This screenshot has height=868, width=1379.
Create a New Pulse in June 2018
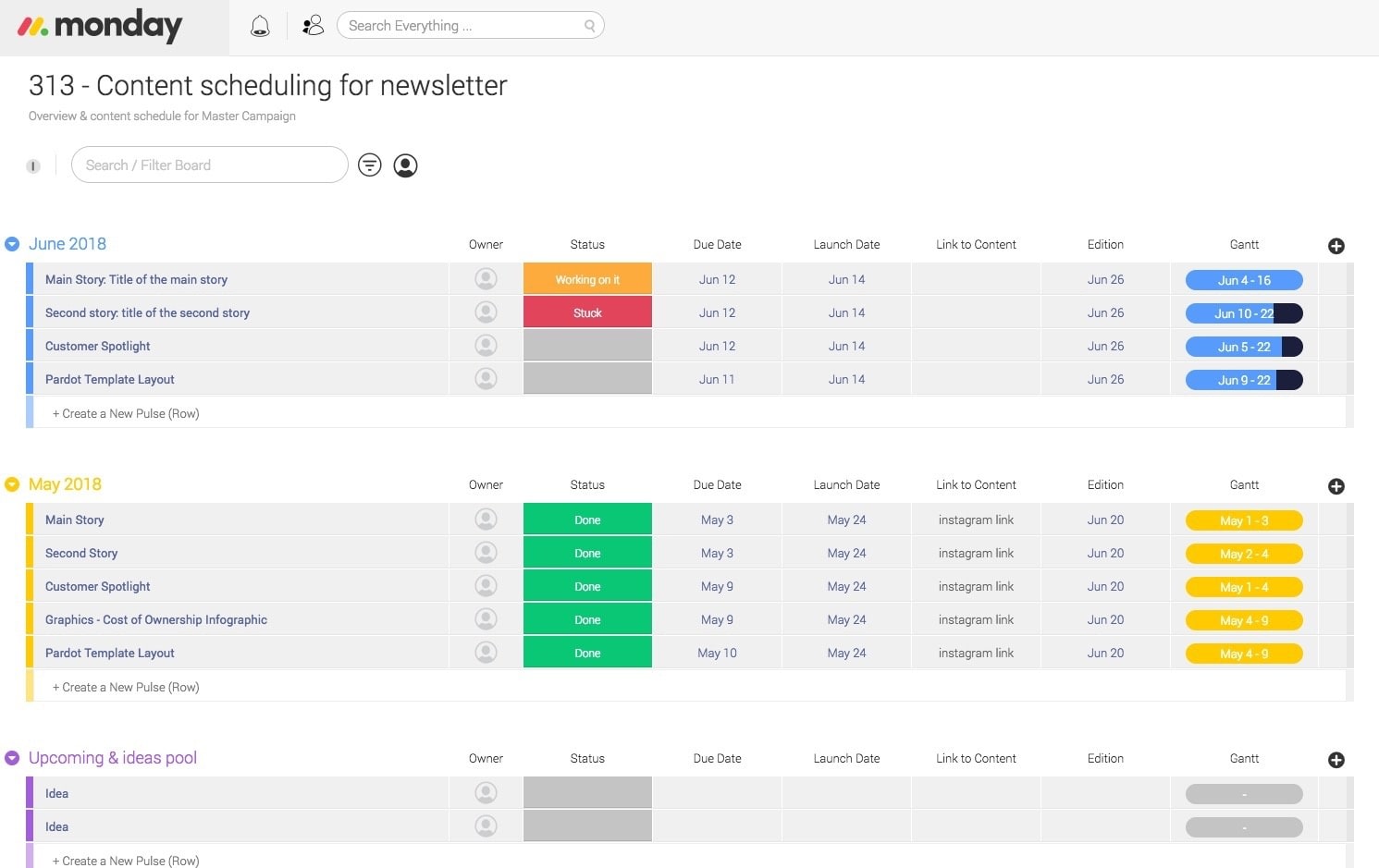coord(126,414)
